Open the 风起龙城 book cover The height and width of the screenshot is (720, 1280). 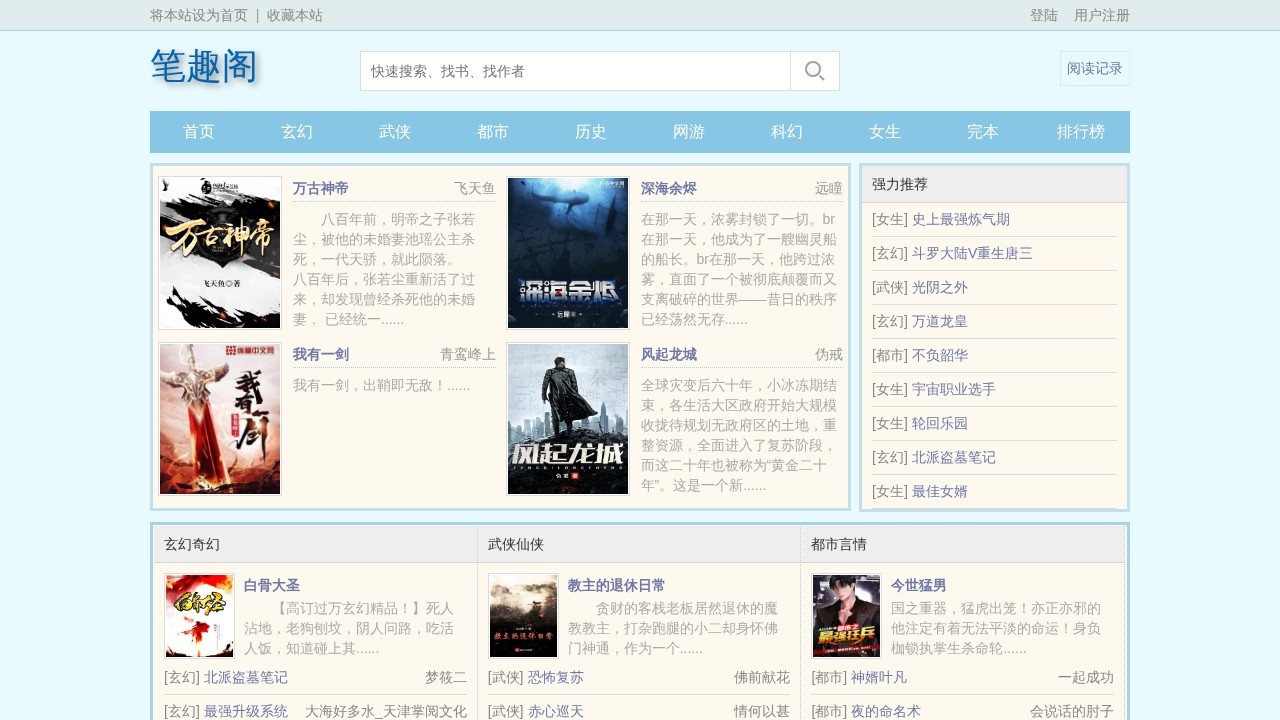568,419
